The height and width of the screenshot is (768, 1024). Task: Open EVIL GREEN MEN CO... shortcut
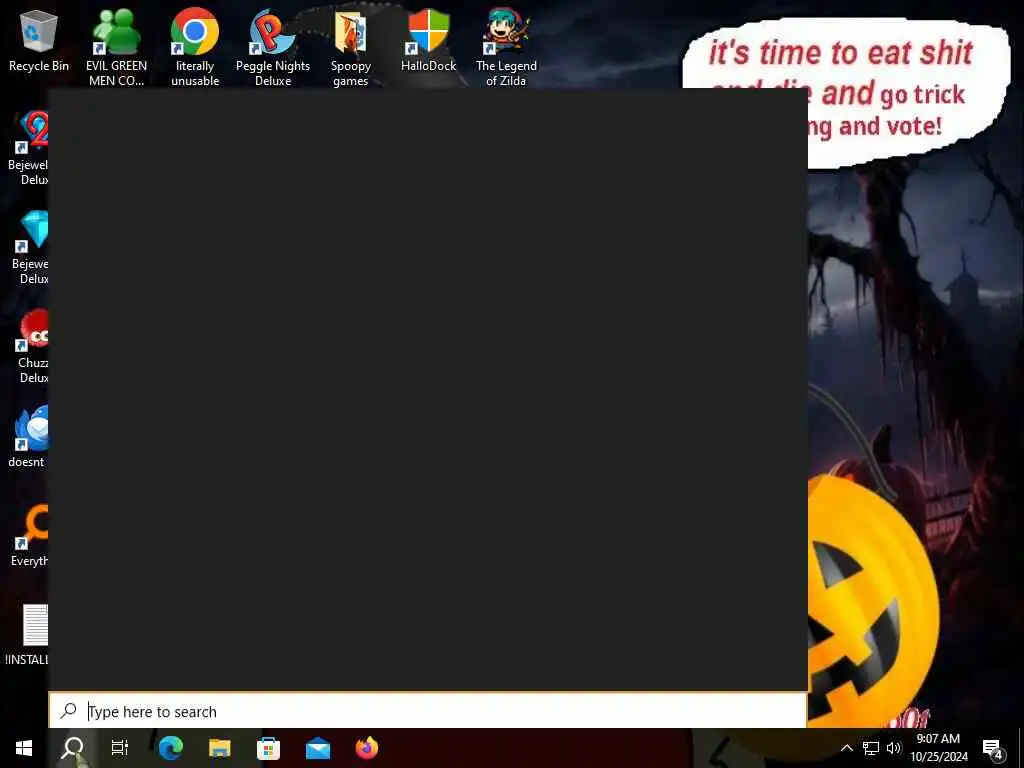coord(116,47)
